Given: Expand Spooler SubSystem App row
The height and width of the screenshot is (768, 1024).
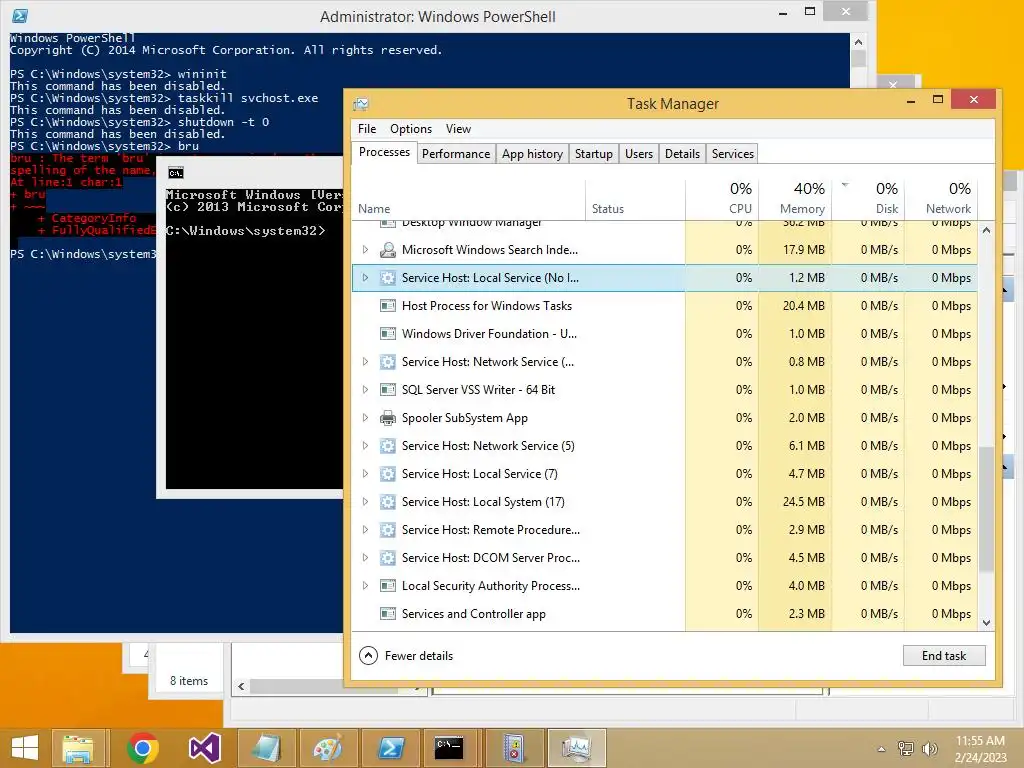Looking at the screenshot, I should pos(365,418).
